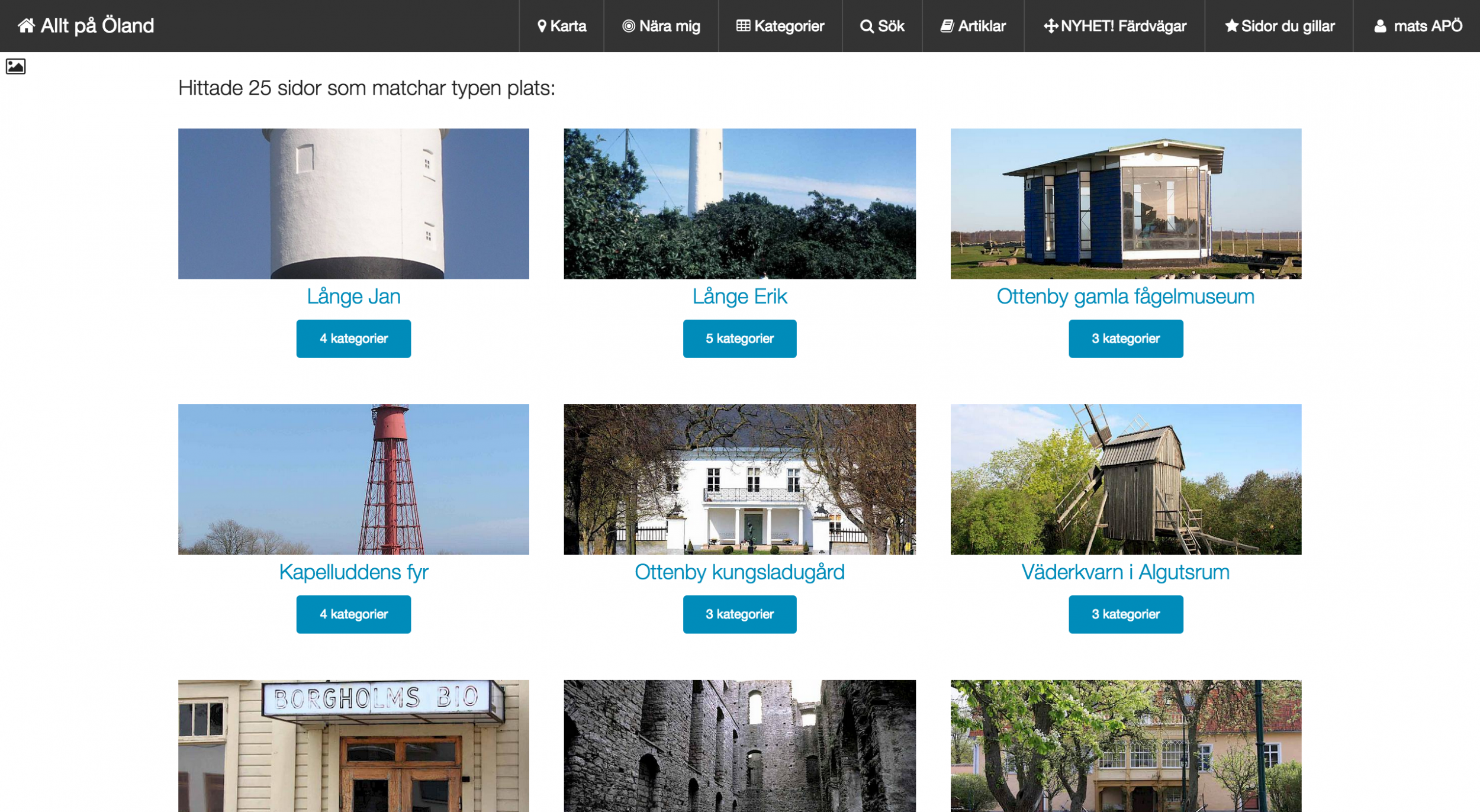Expand Ottenby gamla fågelmuseum's 3 kategorier
This screenshot has height=812, width=1480.
pyautogui.click(x=1125, y=339)
